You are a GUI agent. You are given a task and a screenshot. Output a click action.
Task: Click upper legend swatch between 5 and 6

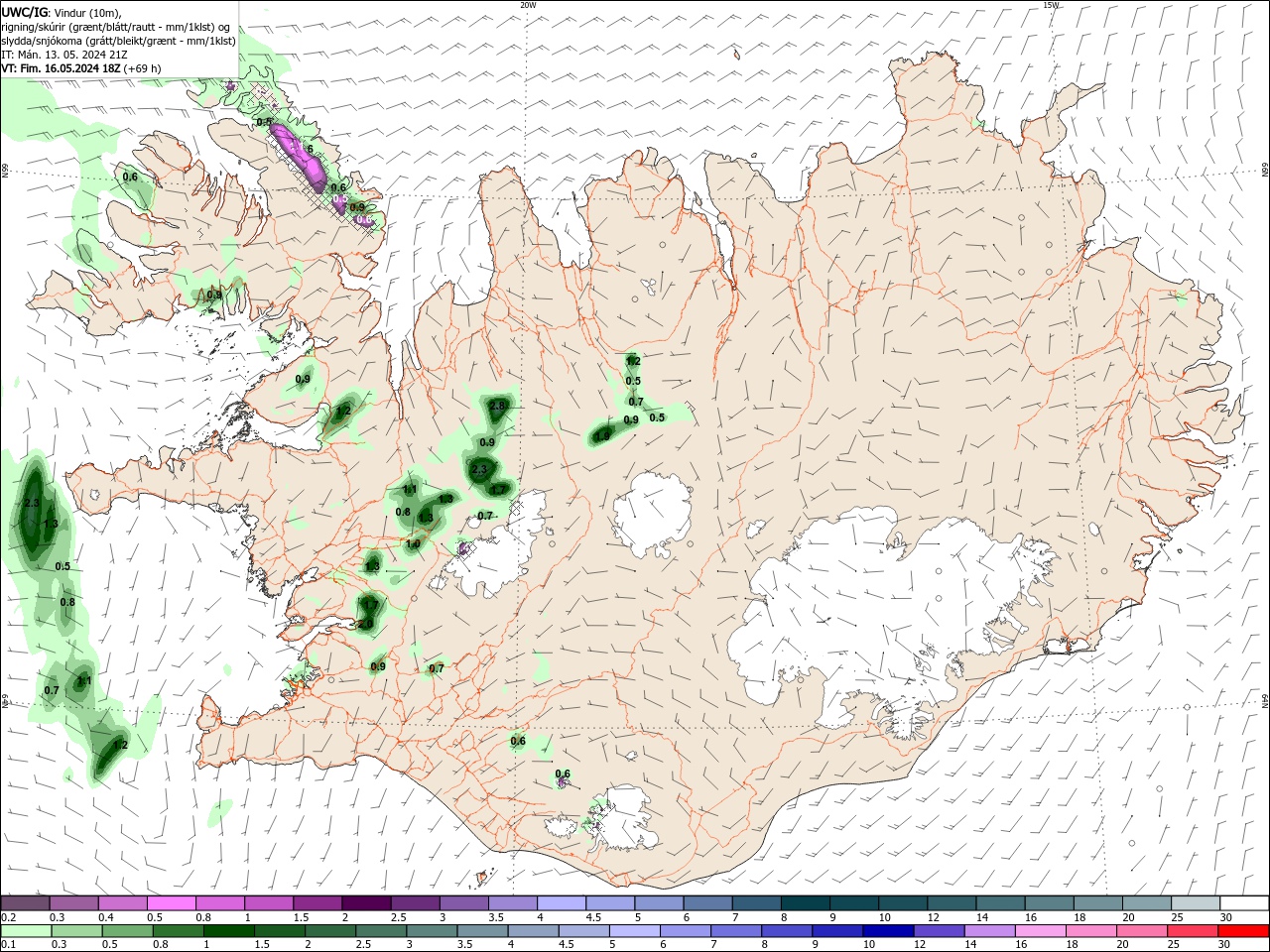pyautogui.click(x=658, y=902)
